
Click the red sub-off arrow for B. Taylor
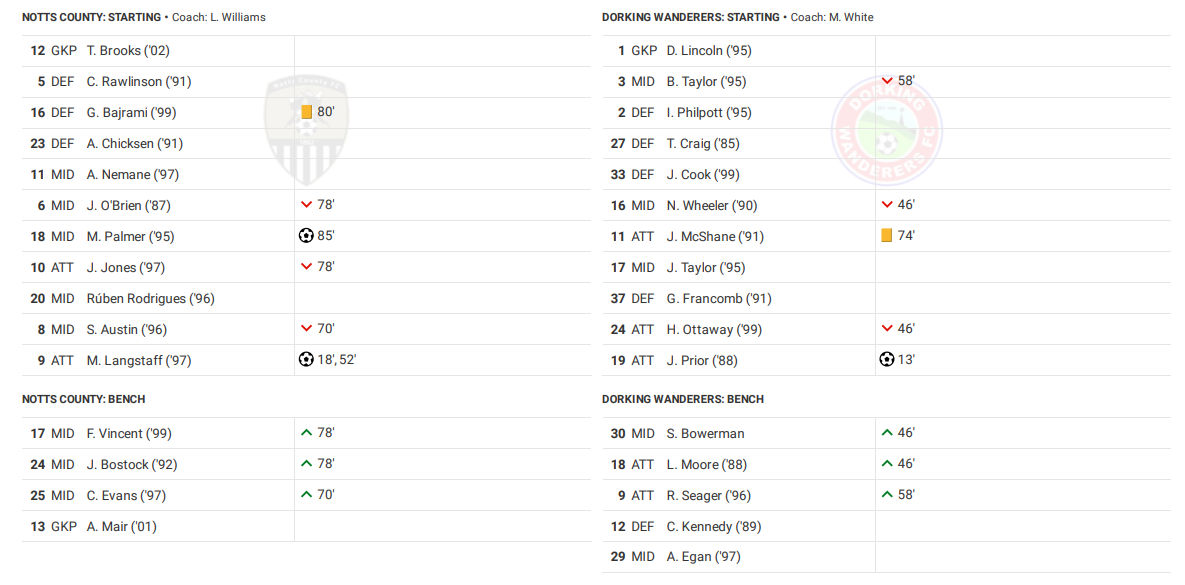887,81
